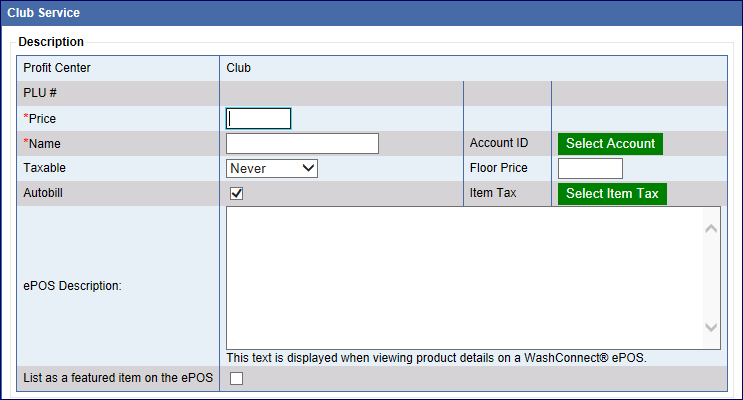Click the PLU # row label
The width and height of the screenshot is (743, 400).
pyautogui.click(x=41, y=94)
